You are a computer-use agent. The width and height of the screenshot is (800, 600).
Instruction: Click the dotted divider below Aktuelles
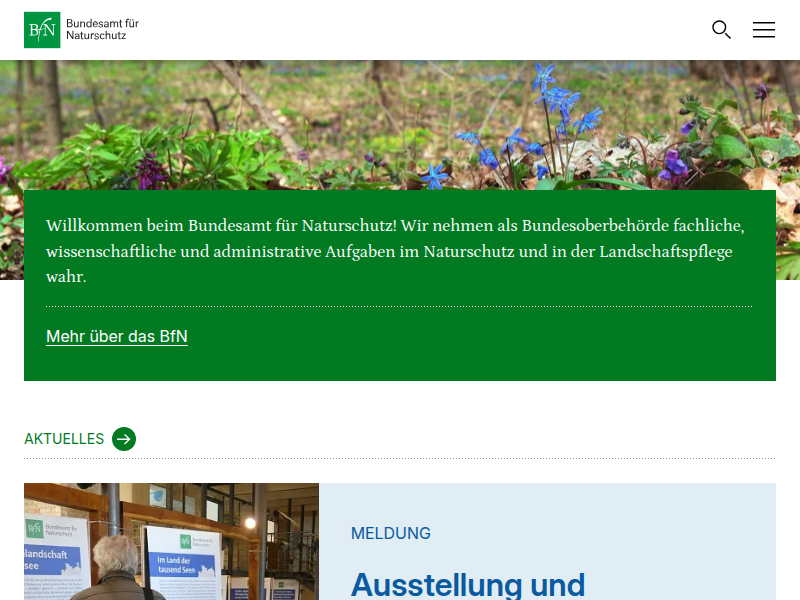[400, 459]
